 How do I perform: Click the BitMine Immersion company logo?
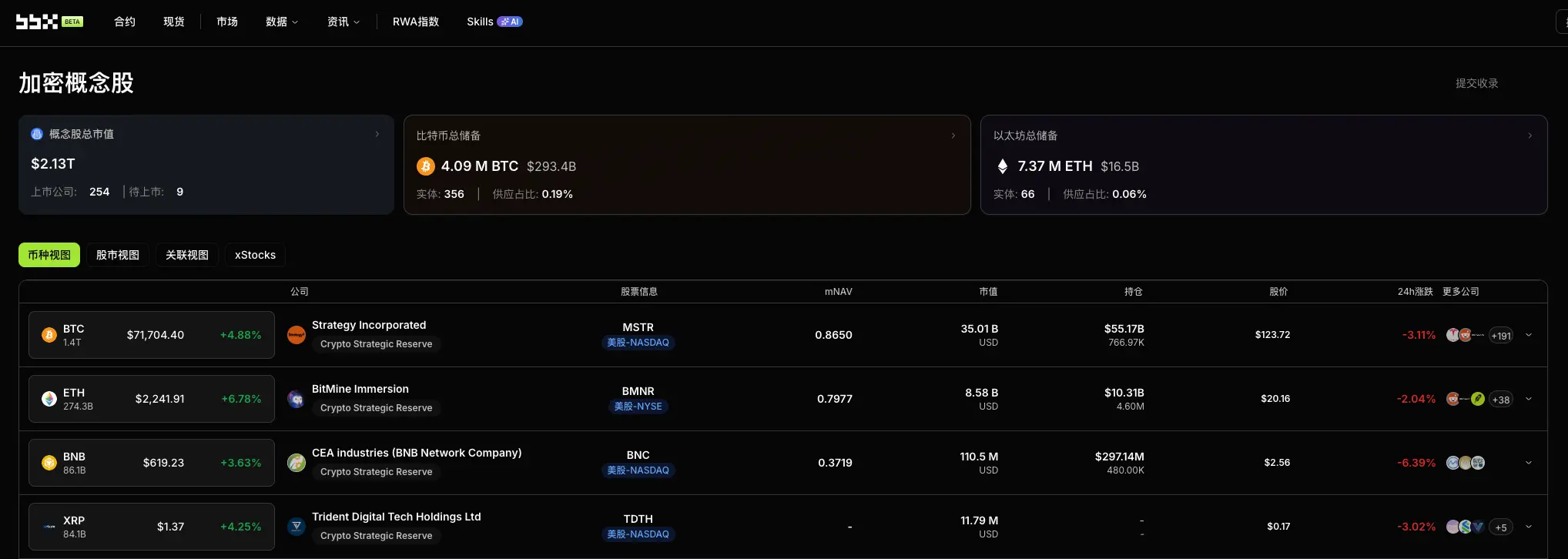[x=297, y=399]
